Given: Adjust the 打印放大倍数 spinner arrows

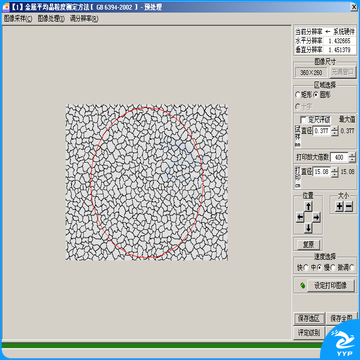Looking at the screenshot, I should [x=352, y=157].
